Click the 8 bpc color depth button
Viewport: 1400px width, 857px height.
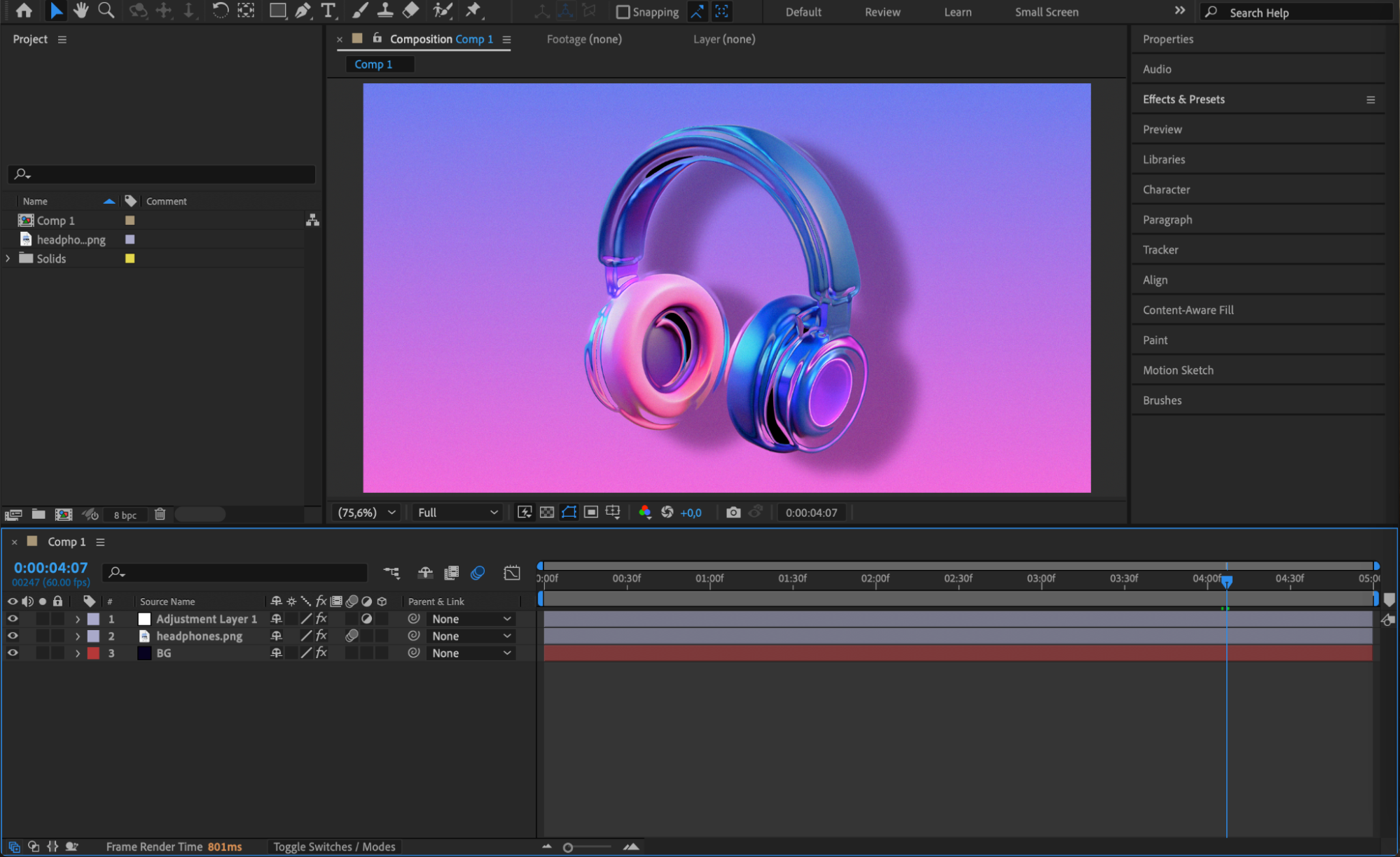coord(125,515)
